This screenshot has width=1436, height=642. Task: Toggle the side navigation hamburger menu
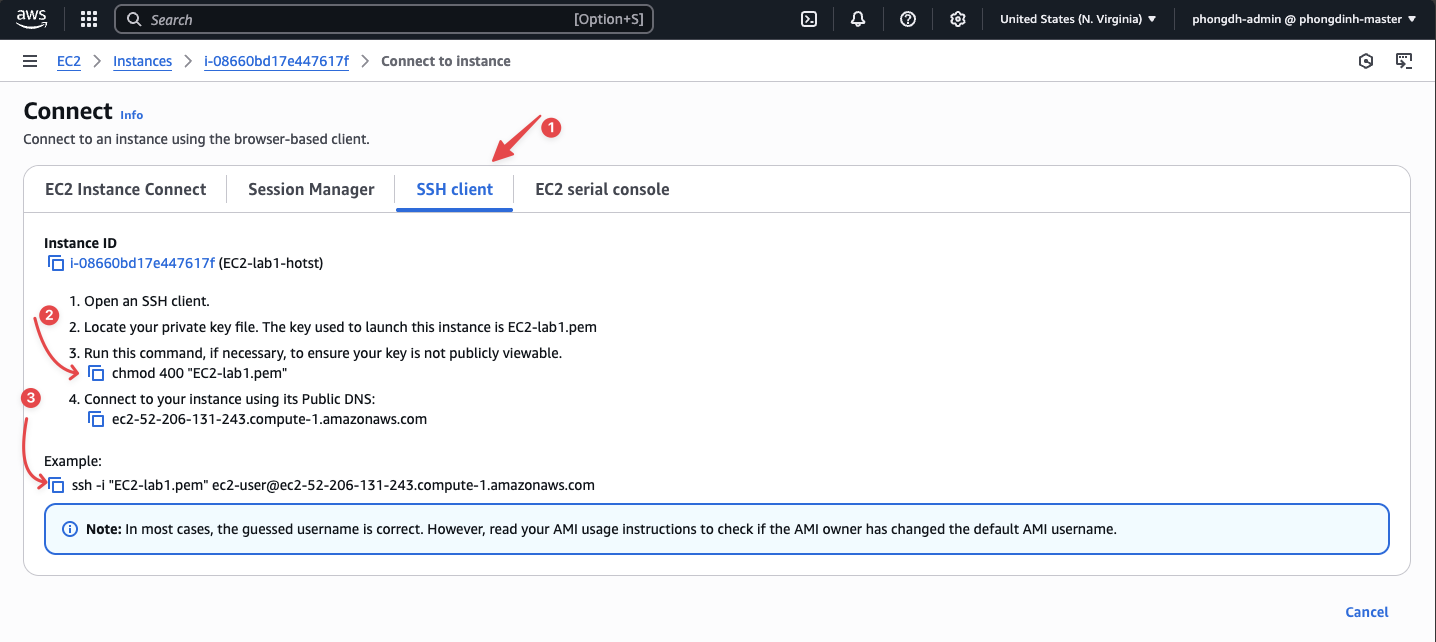(x=30, y=61)
